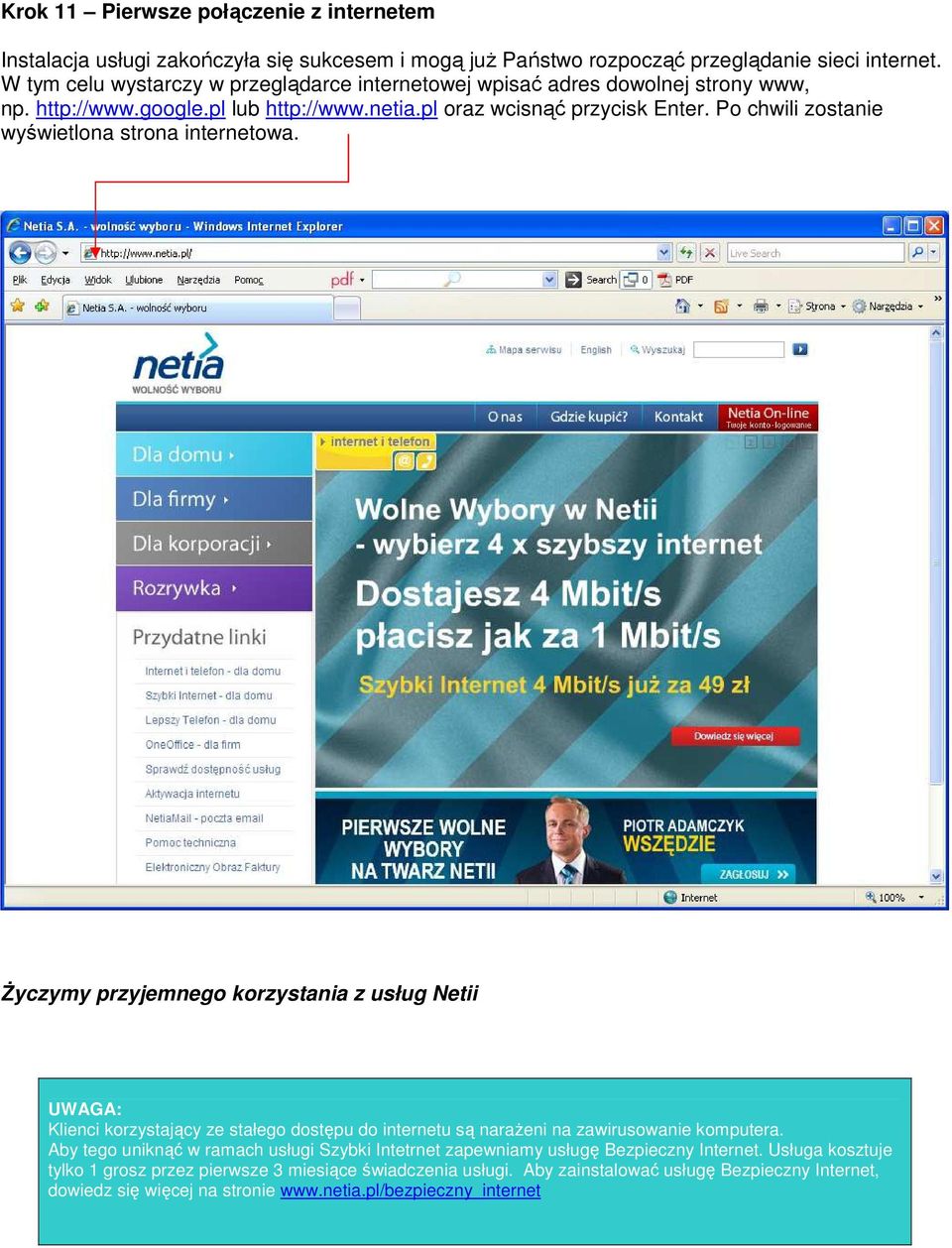The image size is (952, 1248).
Task: Click the yellow phone icon under internet i telefon
Action: [426, 460]
